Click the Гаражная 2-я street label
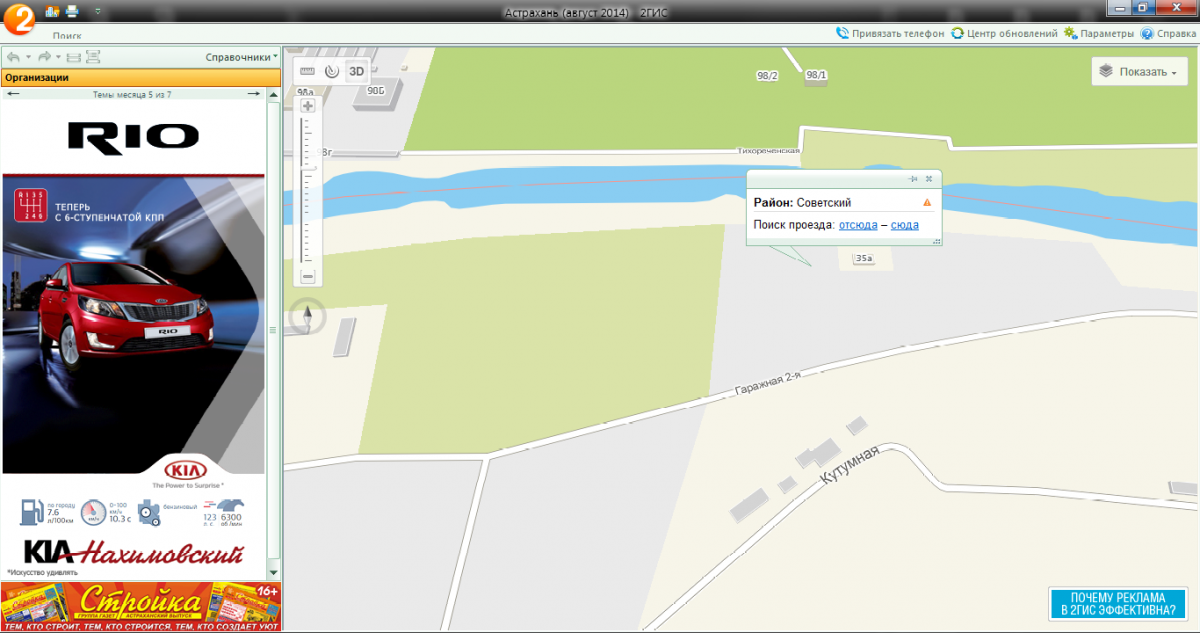This screenshot has width=1200, height=633. (767, 382)
